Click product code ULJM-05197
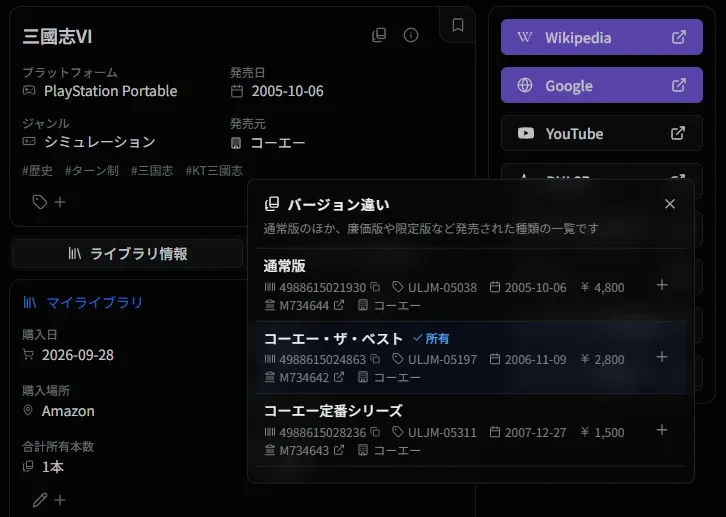 (x=442, y=360)
